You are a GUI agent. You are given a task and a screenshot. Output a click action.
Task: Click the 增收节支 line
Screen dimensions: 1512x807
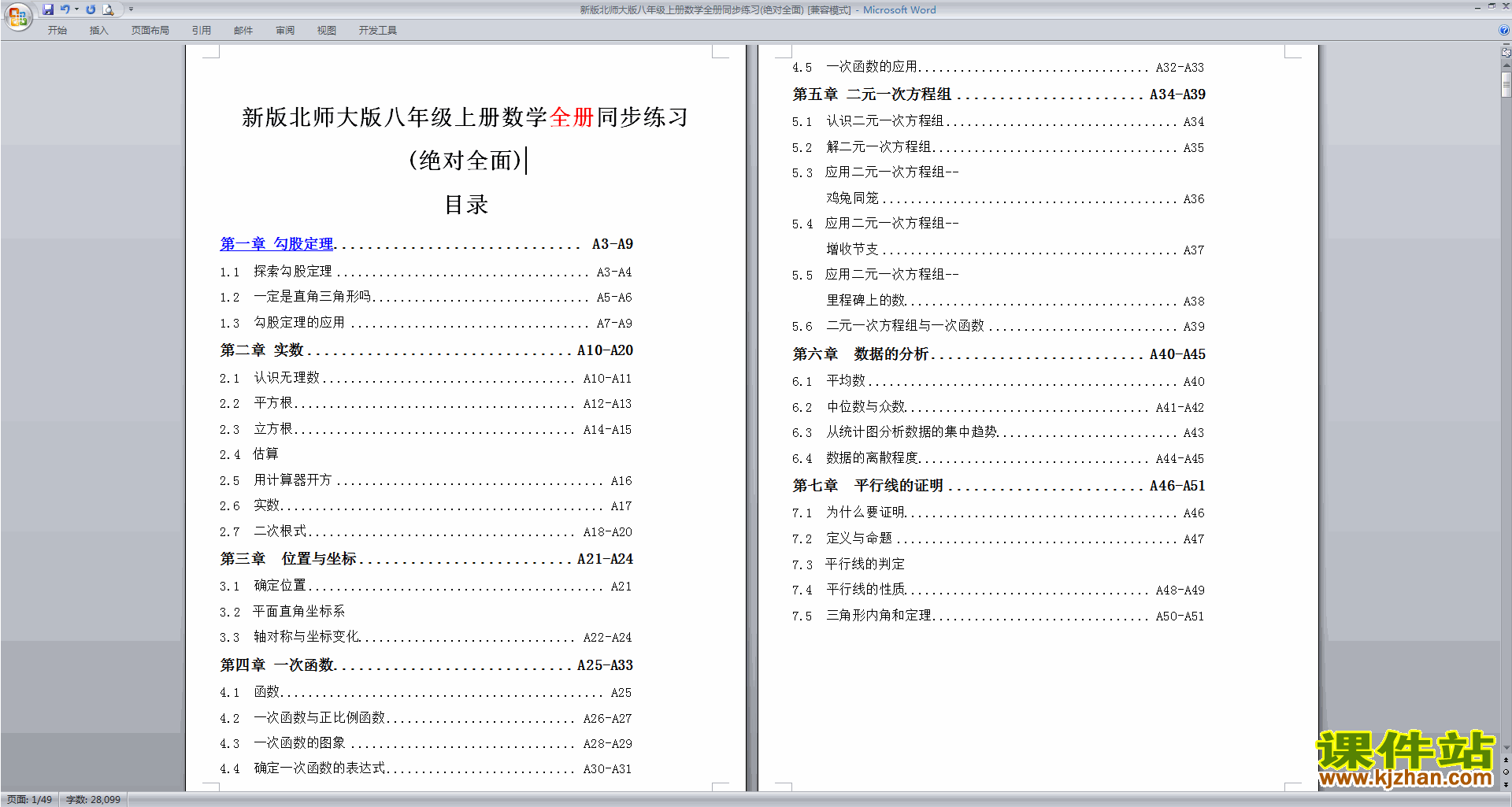coord(1016,250)
